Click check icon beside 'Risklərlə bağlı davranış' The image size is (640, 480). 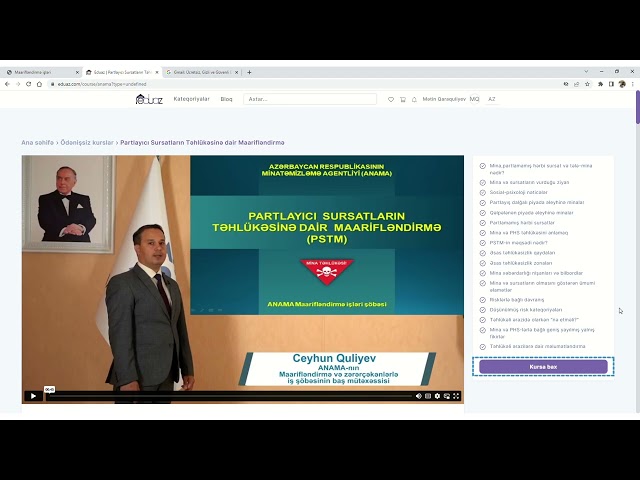click(482, 300)
